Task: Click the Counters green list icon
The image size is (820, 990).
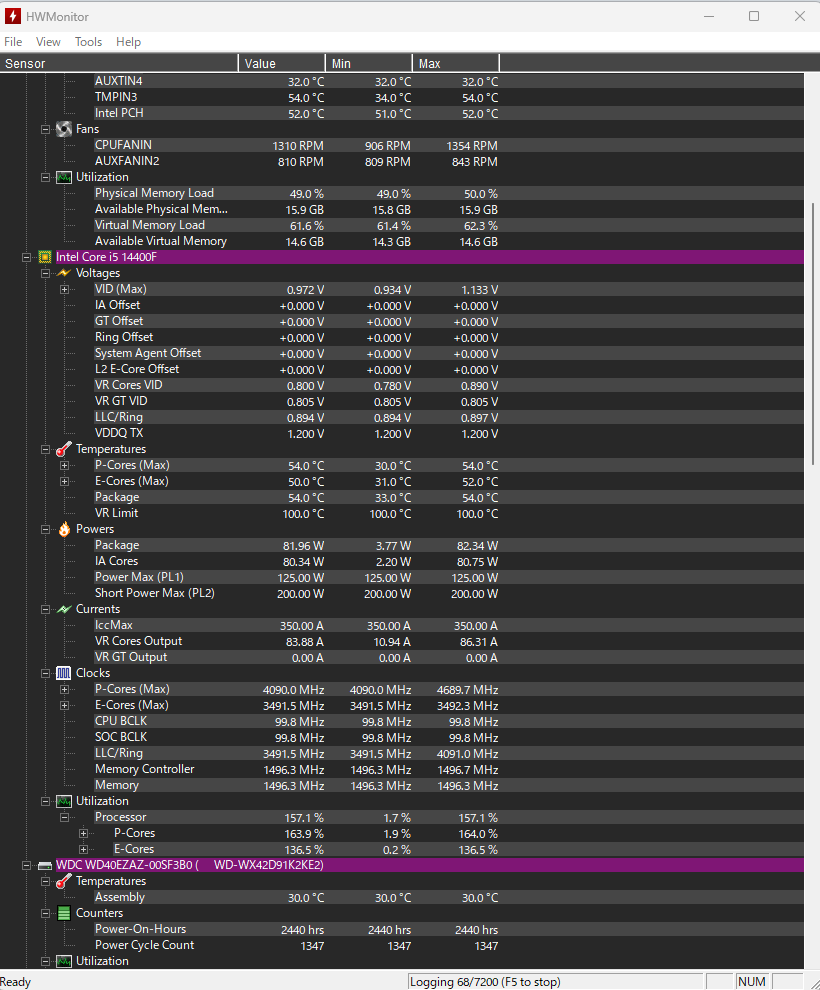Action: 64,913
